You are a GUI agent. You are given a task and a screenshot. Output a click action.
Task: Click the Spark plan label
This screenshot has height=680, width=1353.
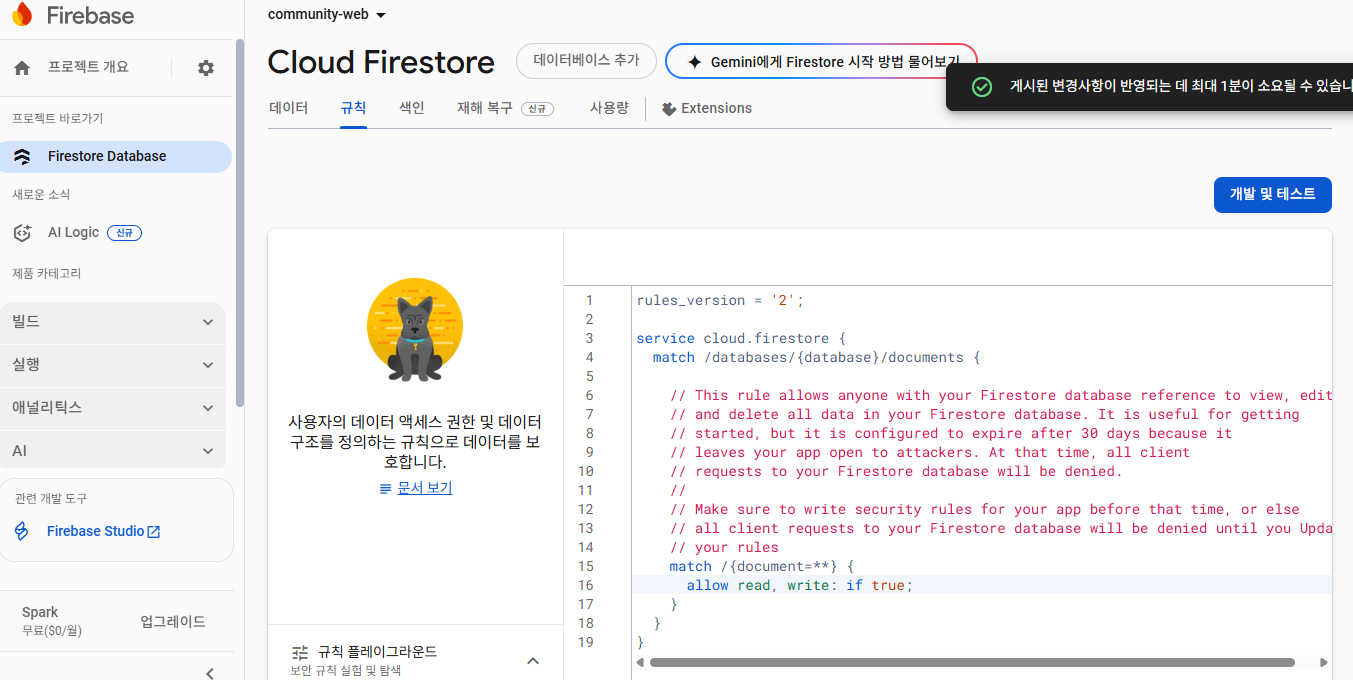(x=40, y=612)
